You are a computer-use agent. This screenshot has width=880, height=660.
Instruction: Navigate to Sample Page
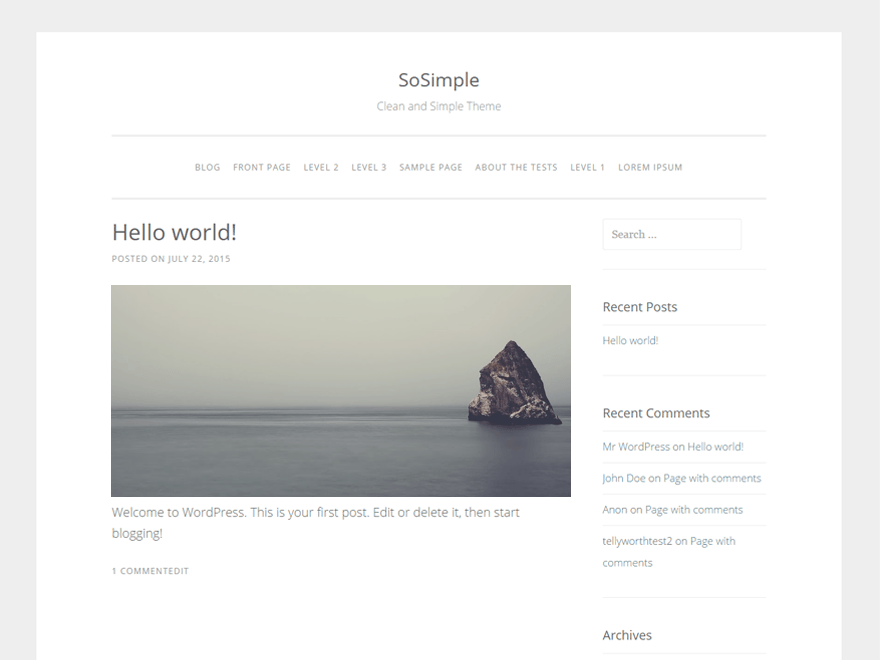(x=430, y=167)
